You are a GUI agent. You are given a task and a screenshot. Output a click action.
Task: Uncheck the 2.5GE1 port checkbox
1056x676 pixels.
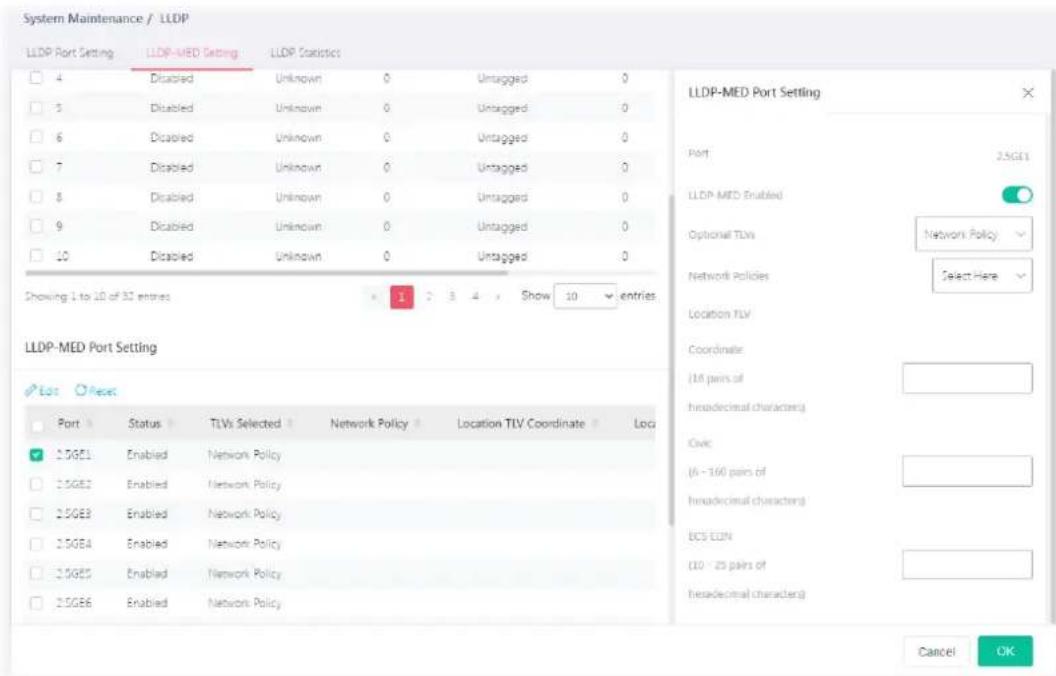(x=36, y=455)
